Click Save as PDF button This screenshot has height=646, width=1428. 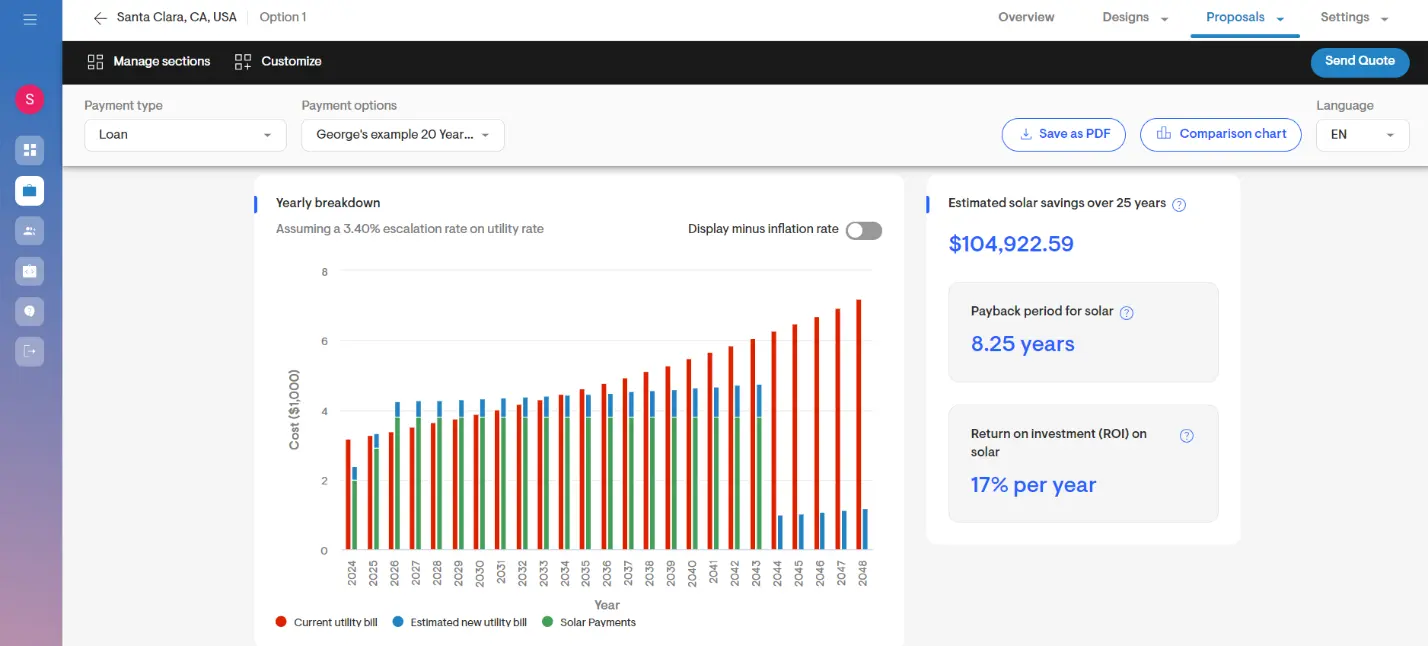coord(1064,135)
